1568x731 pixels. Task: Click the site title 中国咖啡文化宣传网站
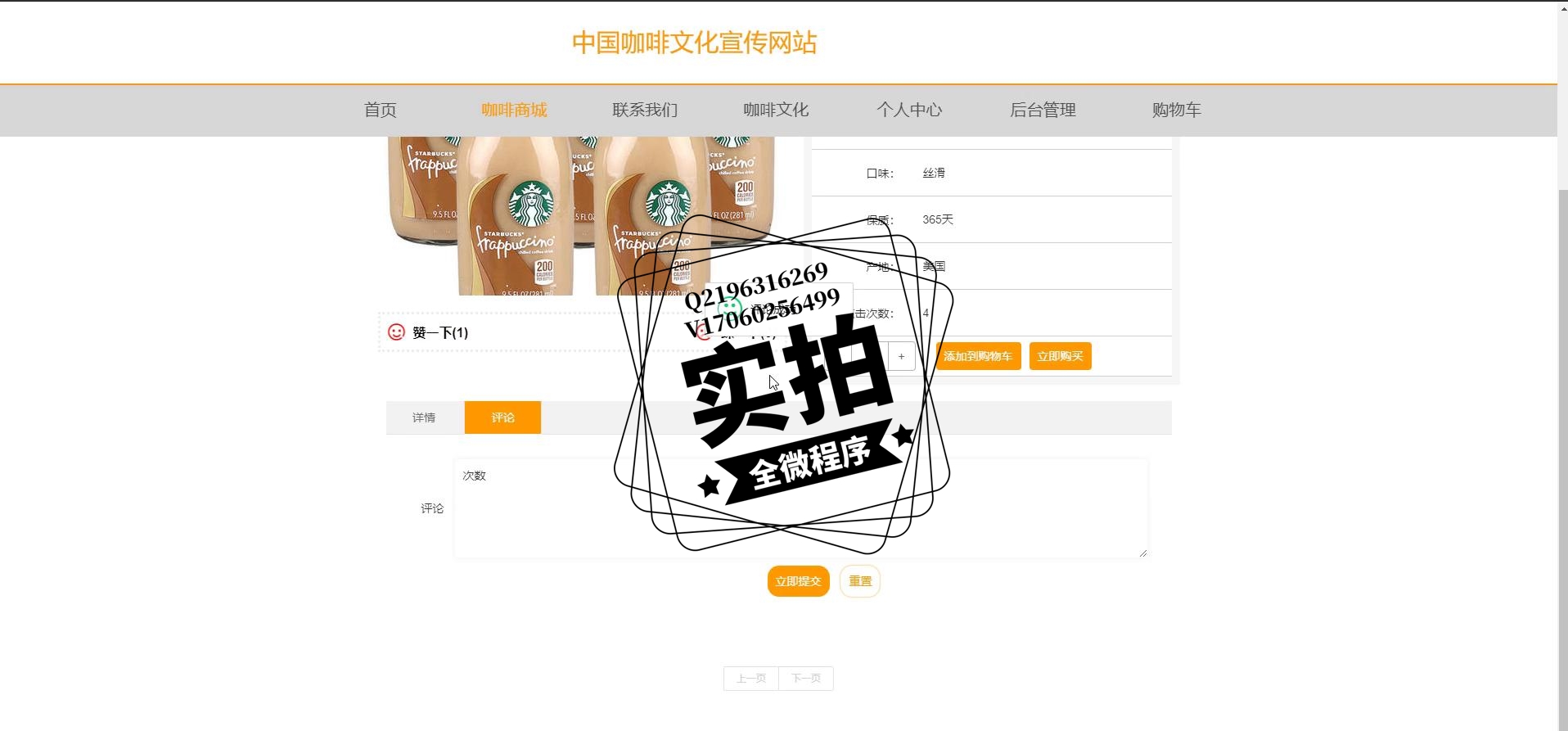pyautogui.click(x=694, y=43)
